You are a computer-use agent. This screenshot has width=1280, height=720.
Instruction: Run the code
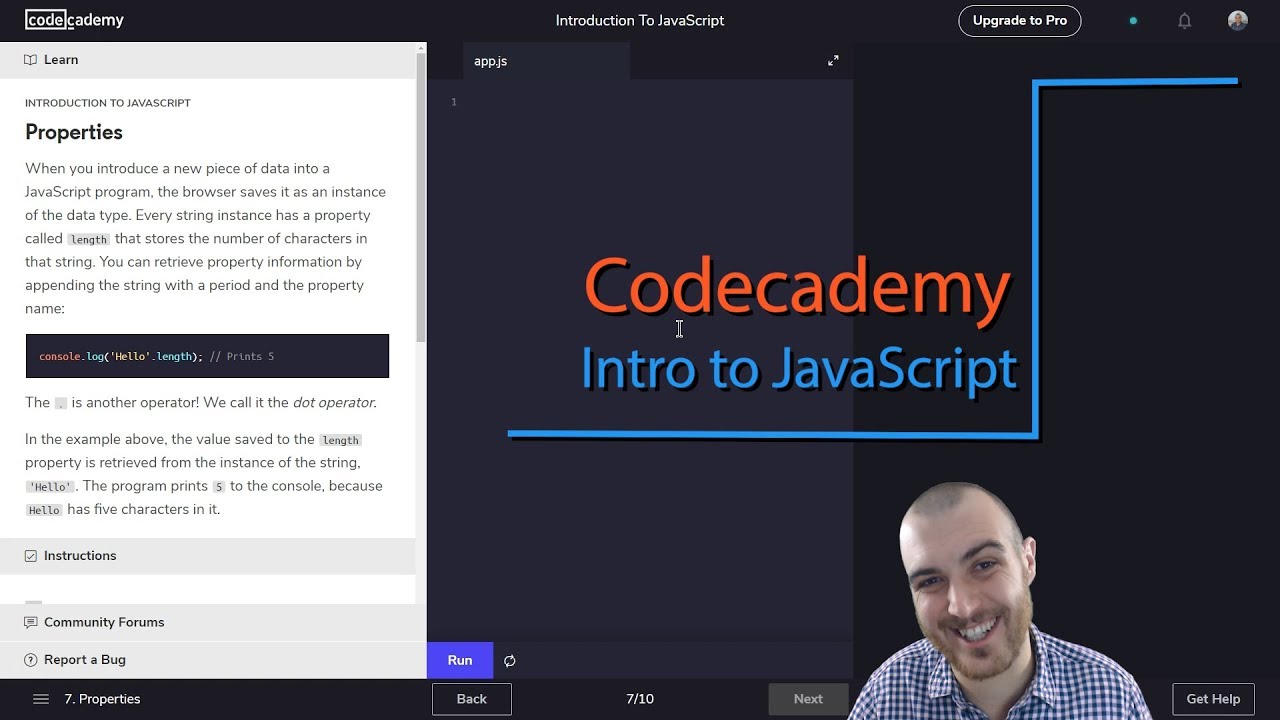pyautogui.click(x=460, y=660)
